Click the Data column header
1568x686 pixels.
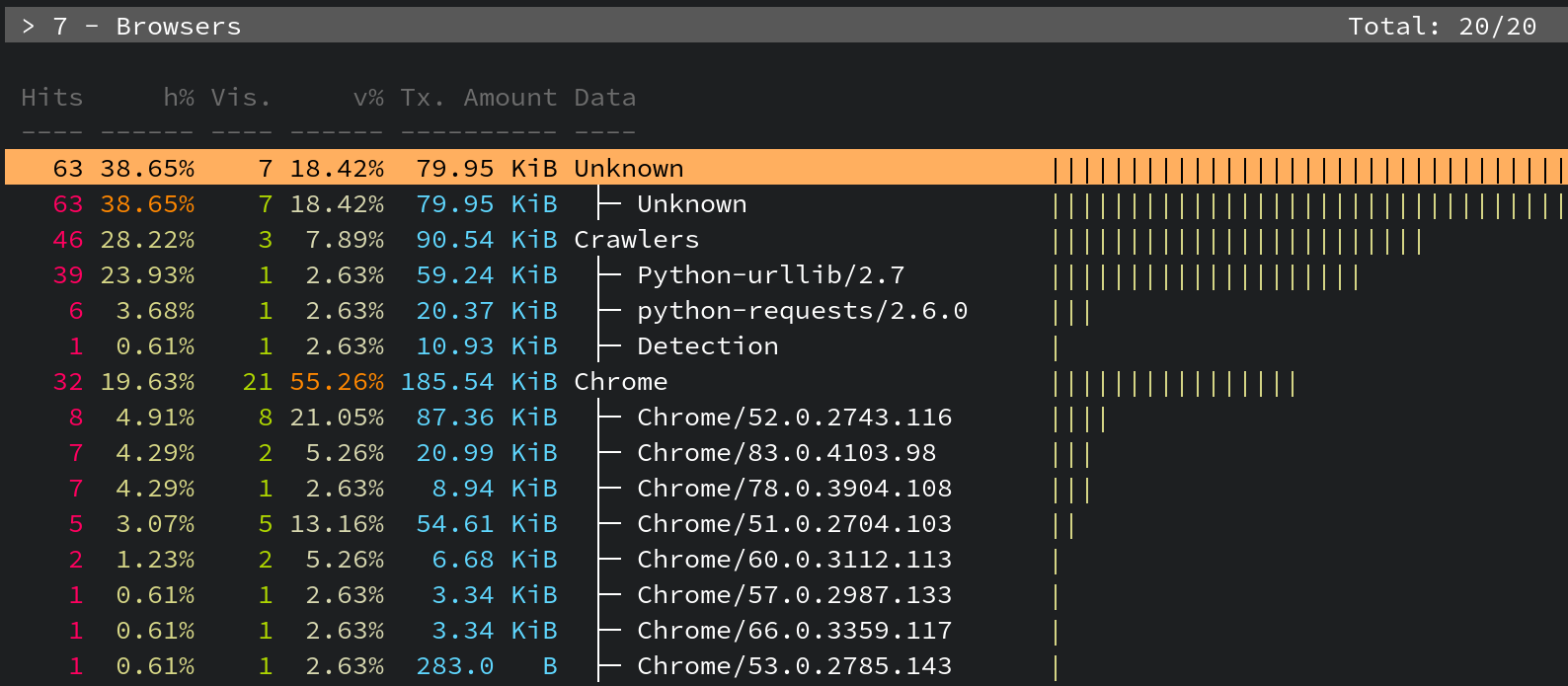(x=604, y=98)
